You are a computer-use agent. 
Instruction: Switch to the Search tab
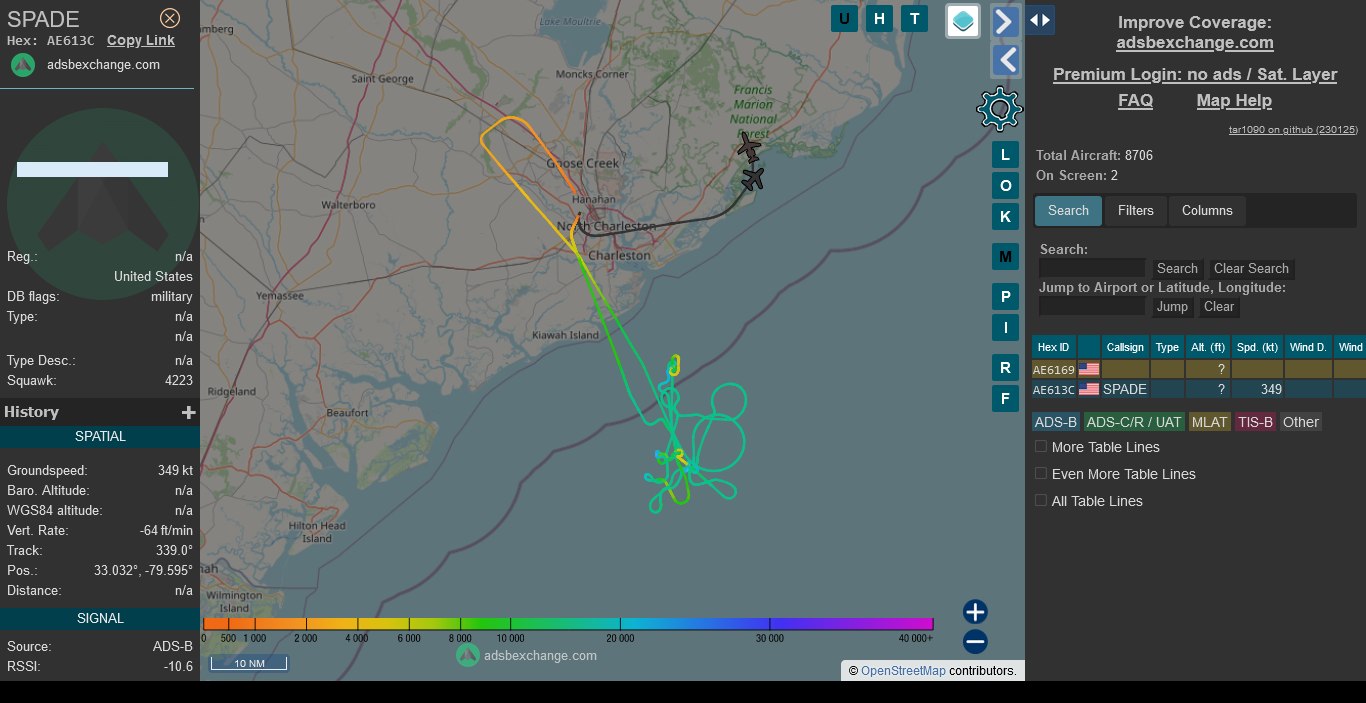pyautogui.click(x=1068, y=210)
